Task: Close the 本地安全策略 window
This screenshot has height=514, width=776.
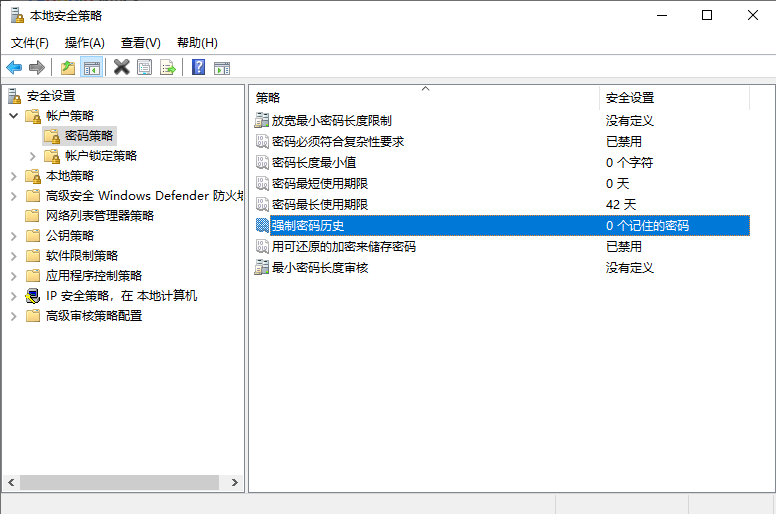Action: [753, 15]
